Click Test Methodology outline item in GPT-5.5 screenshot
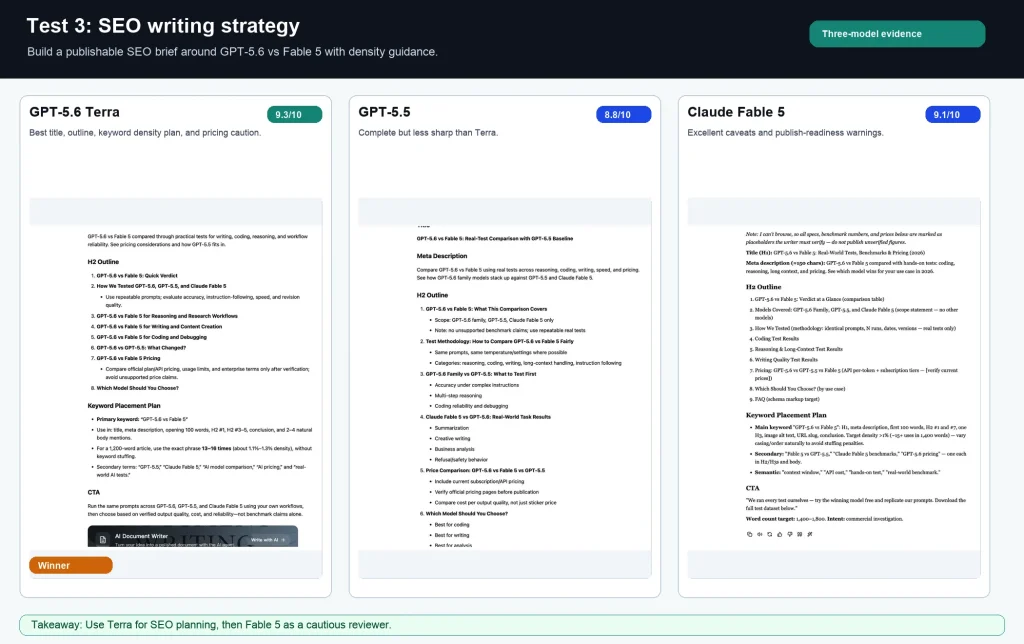Screen dimensions: 1024x644 coord(500,341)
